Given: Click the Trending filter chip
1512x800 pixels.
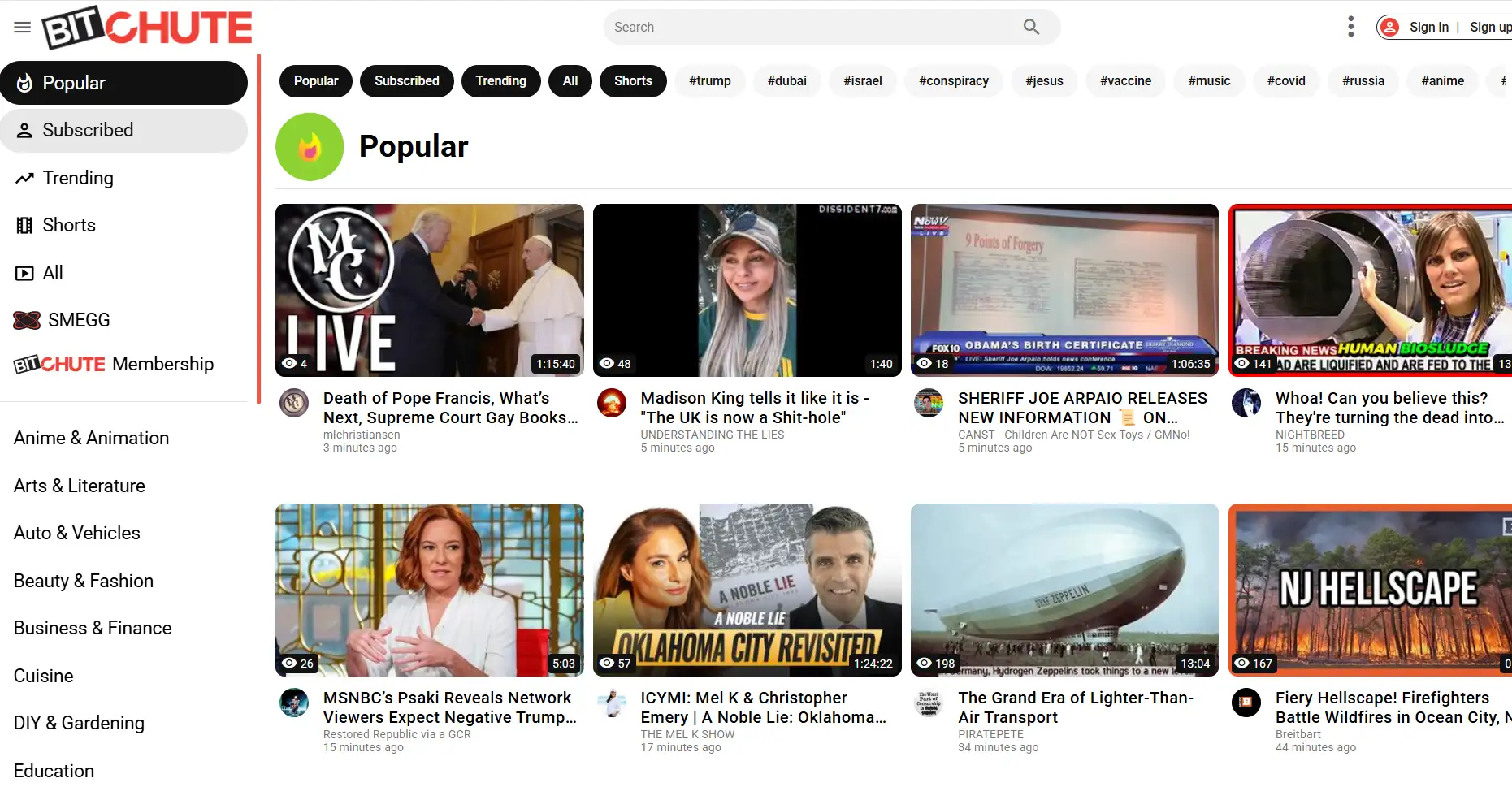Looking at the screenshot, I should [501, 81].
